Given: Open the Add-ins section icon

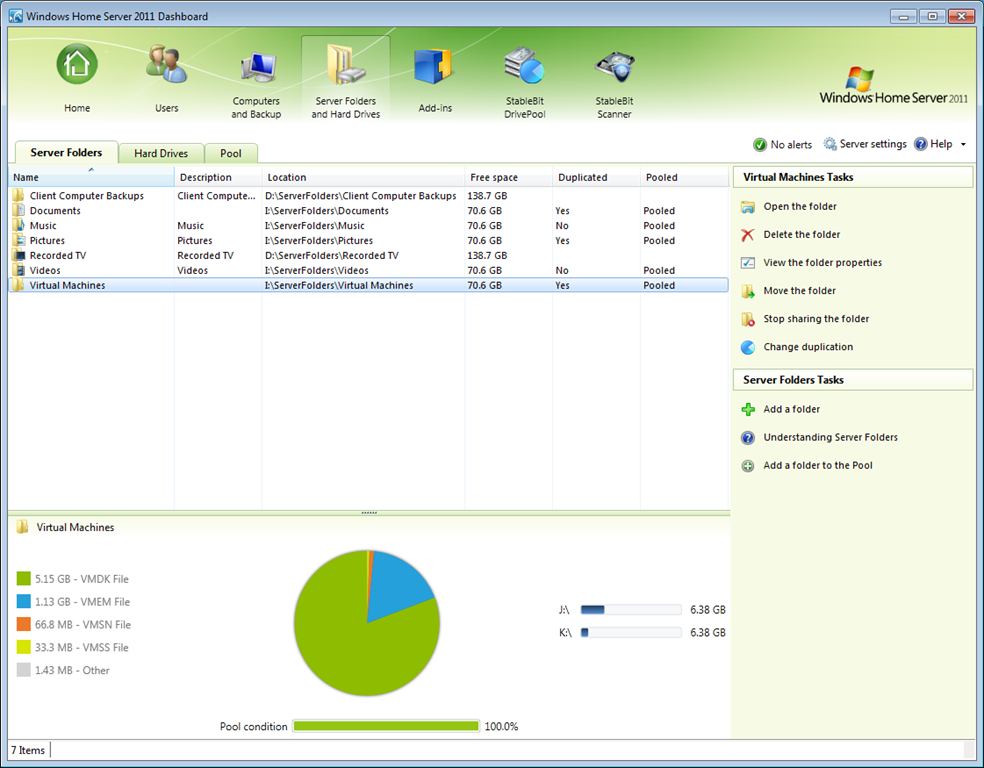Looking at the screenshot, I should pyautogui.click(x=434, y=67).
